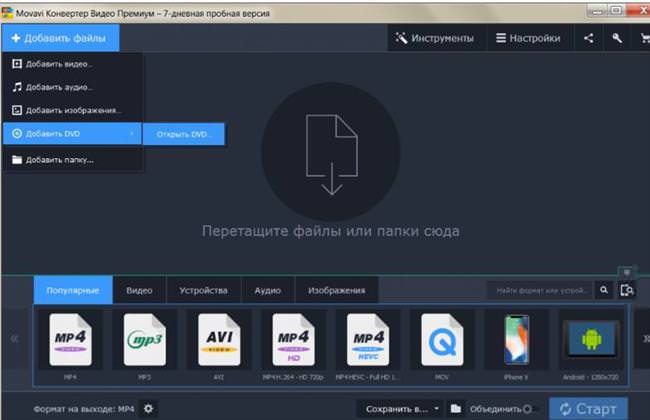Click the Старт conversion button
The height and width of the screenshot is (420, 650).
(588, 409)
